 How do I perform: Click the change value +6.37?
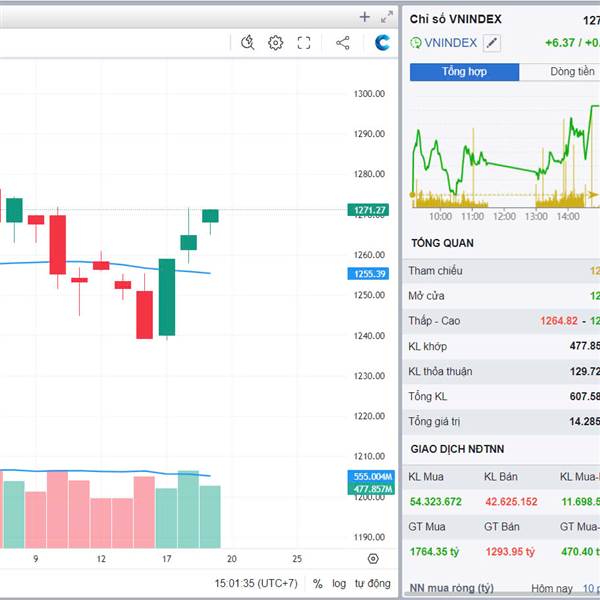(561, 42)
